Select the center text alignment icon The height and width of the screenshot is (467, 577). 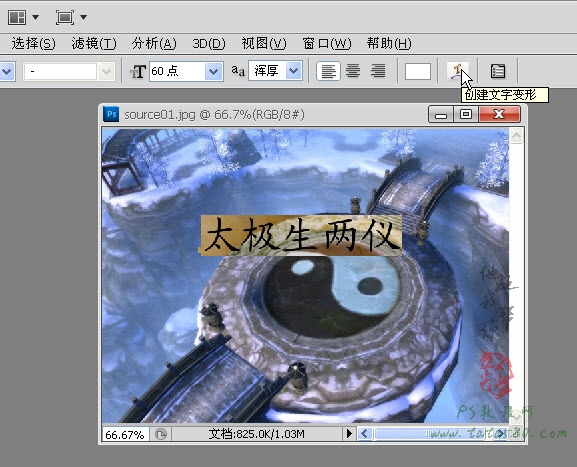[x=353, y=71]
